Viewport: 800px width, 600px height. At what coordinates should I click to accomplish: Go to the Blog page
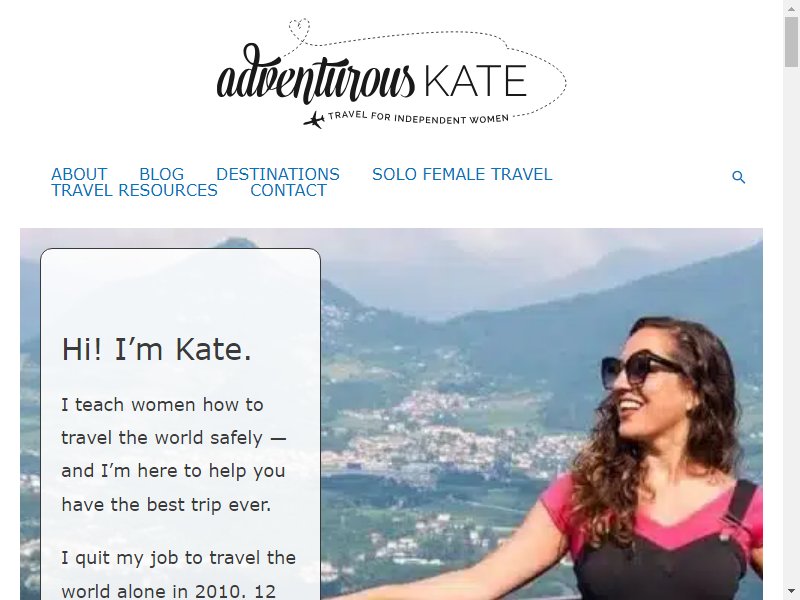click(161, 174)
